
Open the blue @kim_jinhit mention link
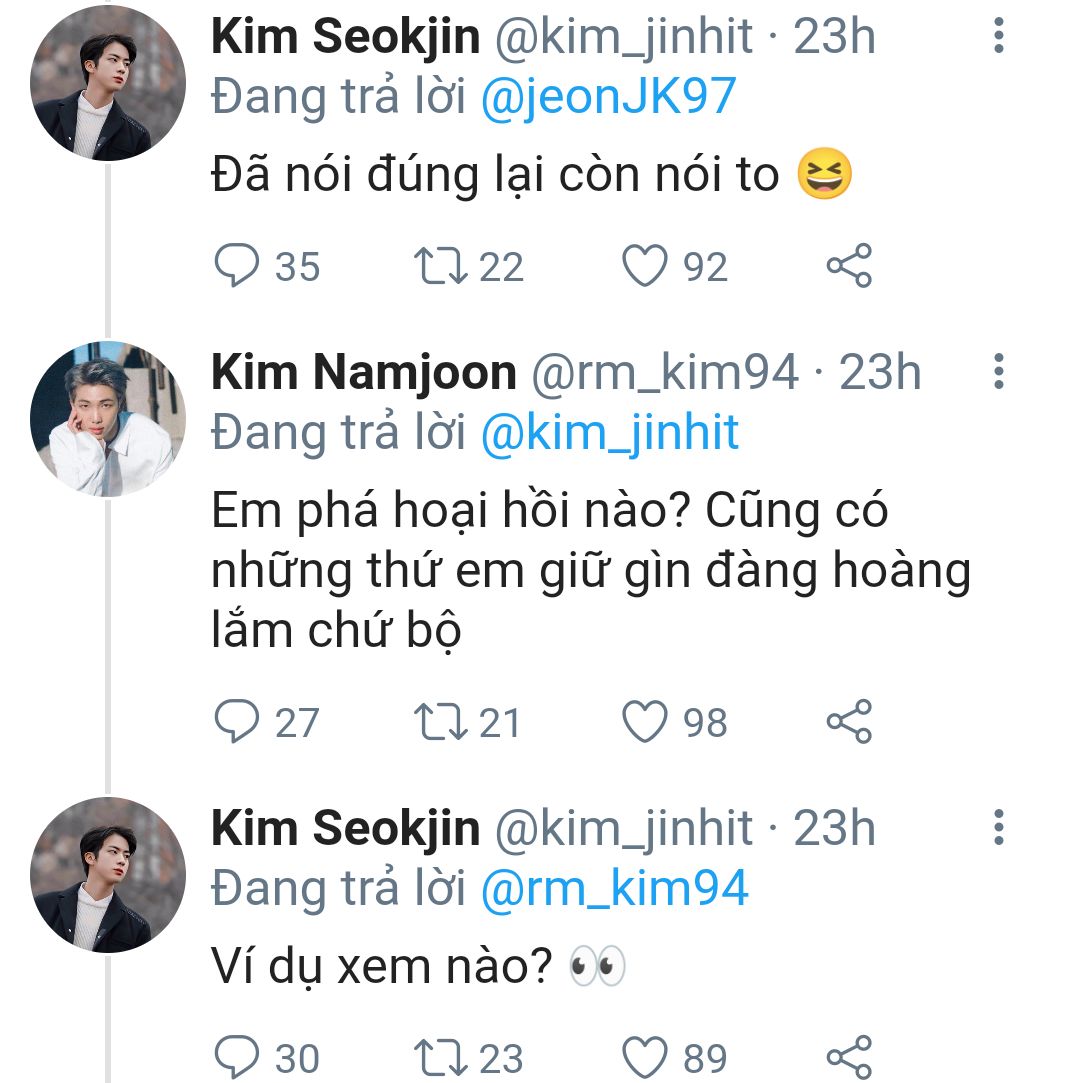[610, 432]
